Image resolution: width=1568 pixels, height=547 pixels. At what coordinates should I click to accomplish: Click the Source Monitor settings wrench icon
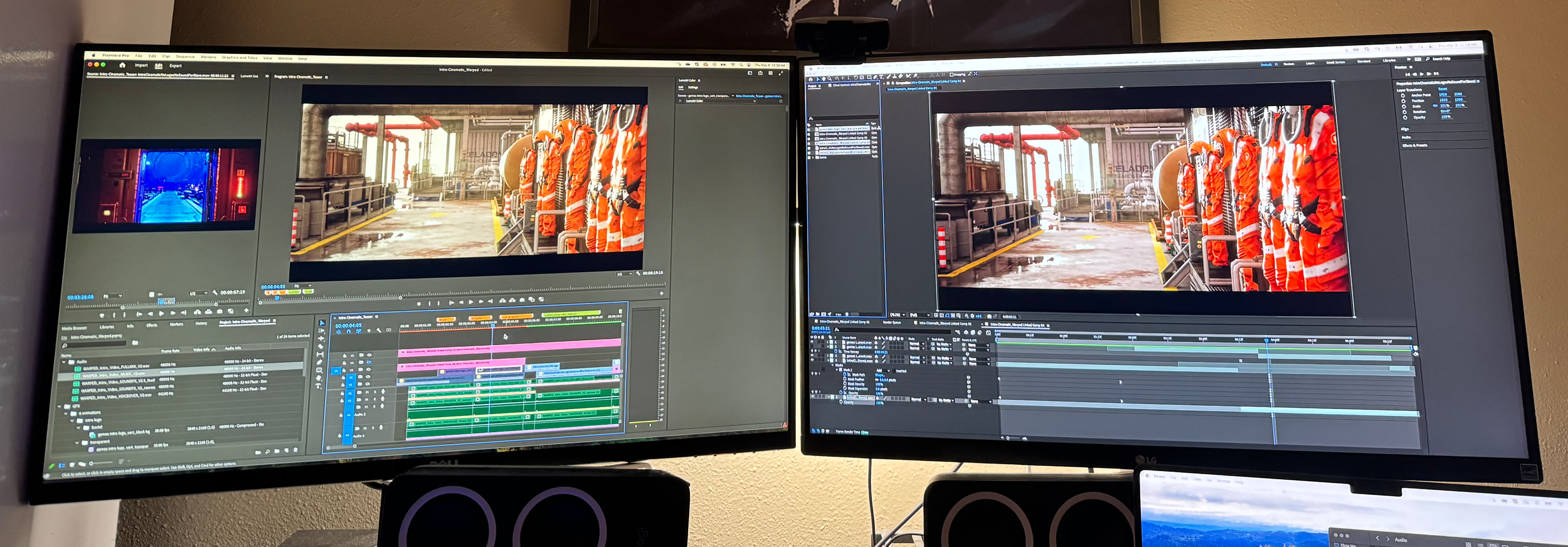(215, 292)
